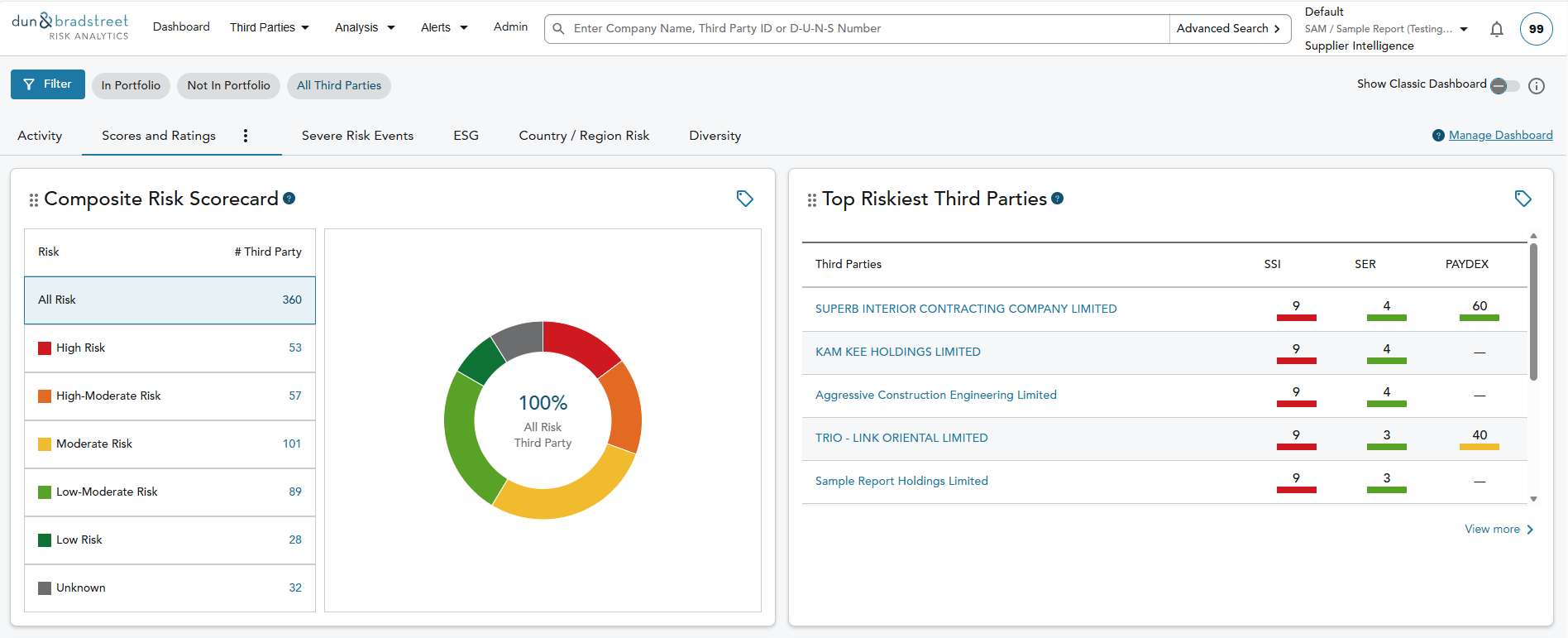
Task: Grab the drag handle of Composite Risk Scorecard
Action: click(x=34, y=200)
